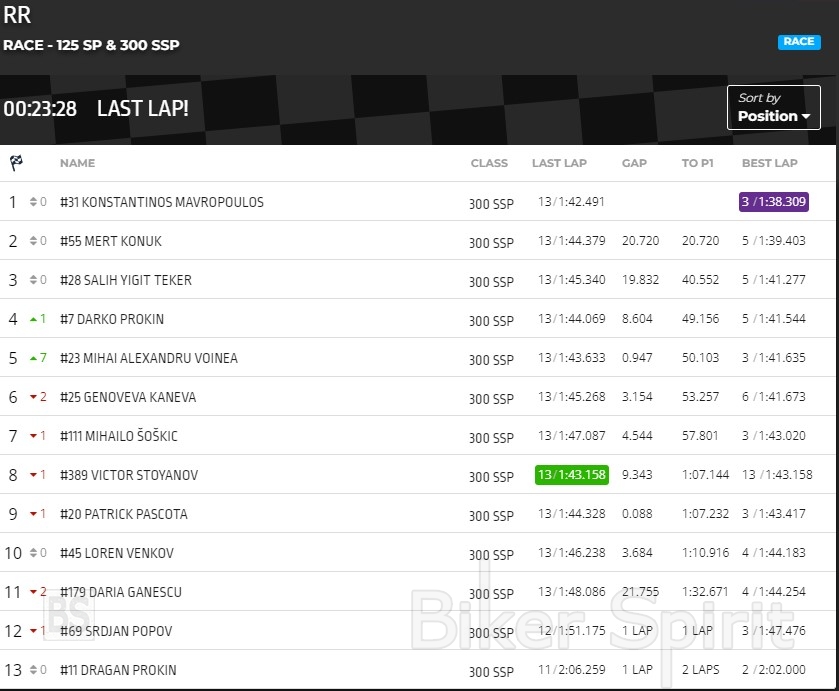Click red down arrow beside Daria Ganescu
The image size is (839, 691).
[33, 592]
